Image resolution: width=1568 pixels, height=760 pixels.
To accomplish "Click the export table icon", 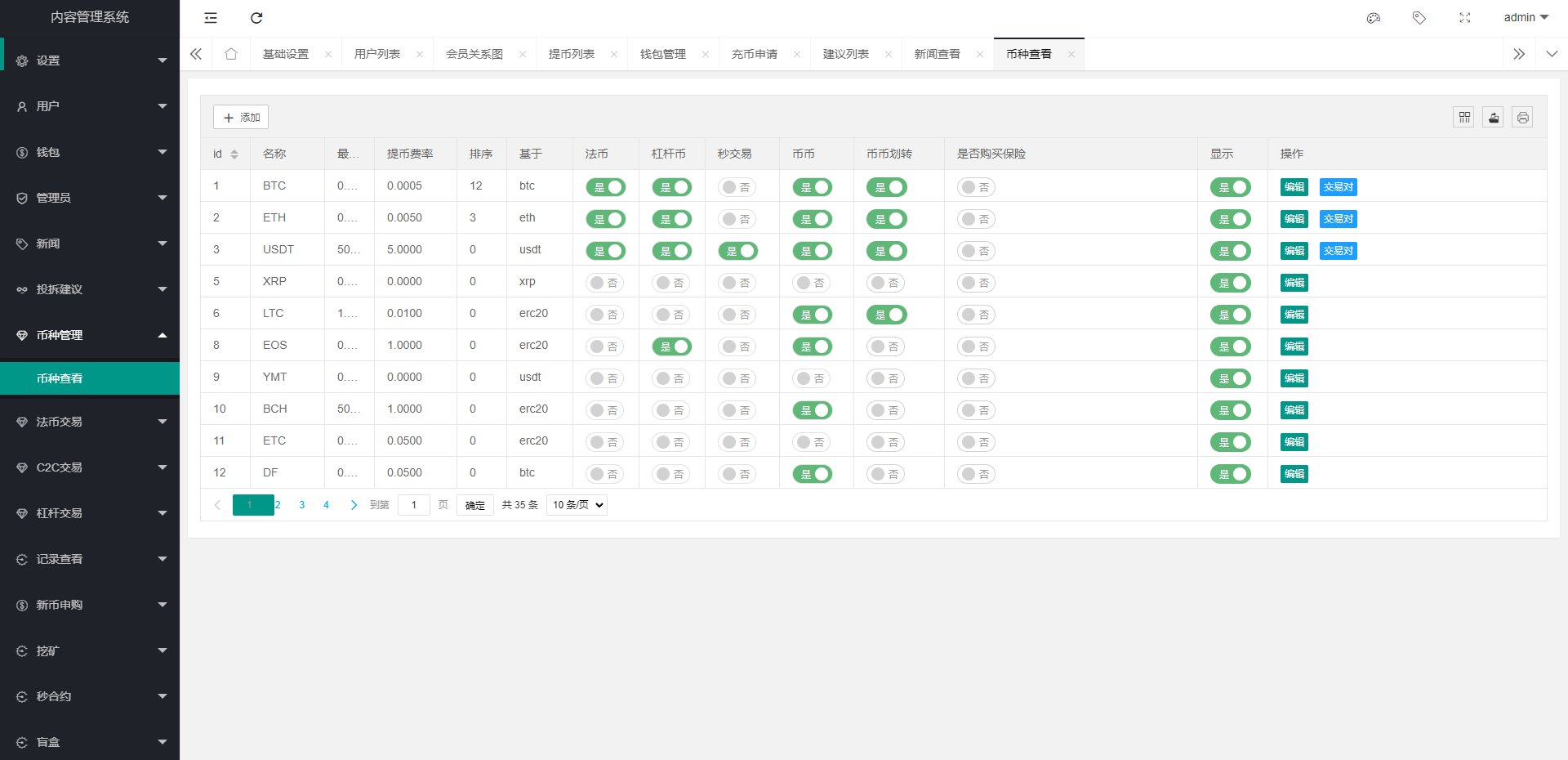I will point(1493,118).
